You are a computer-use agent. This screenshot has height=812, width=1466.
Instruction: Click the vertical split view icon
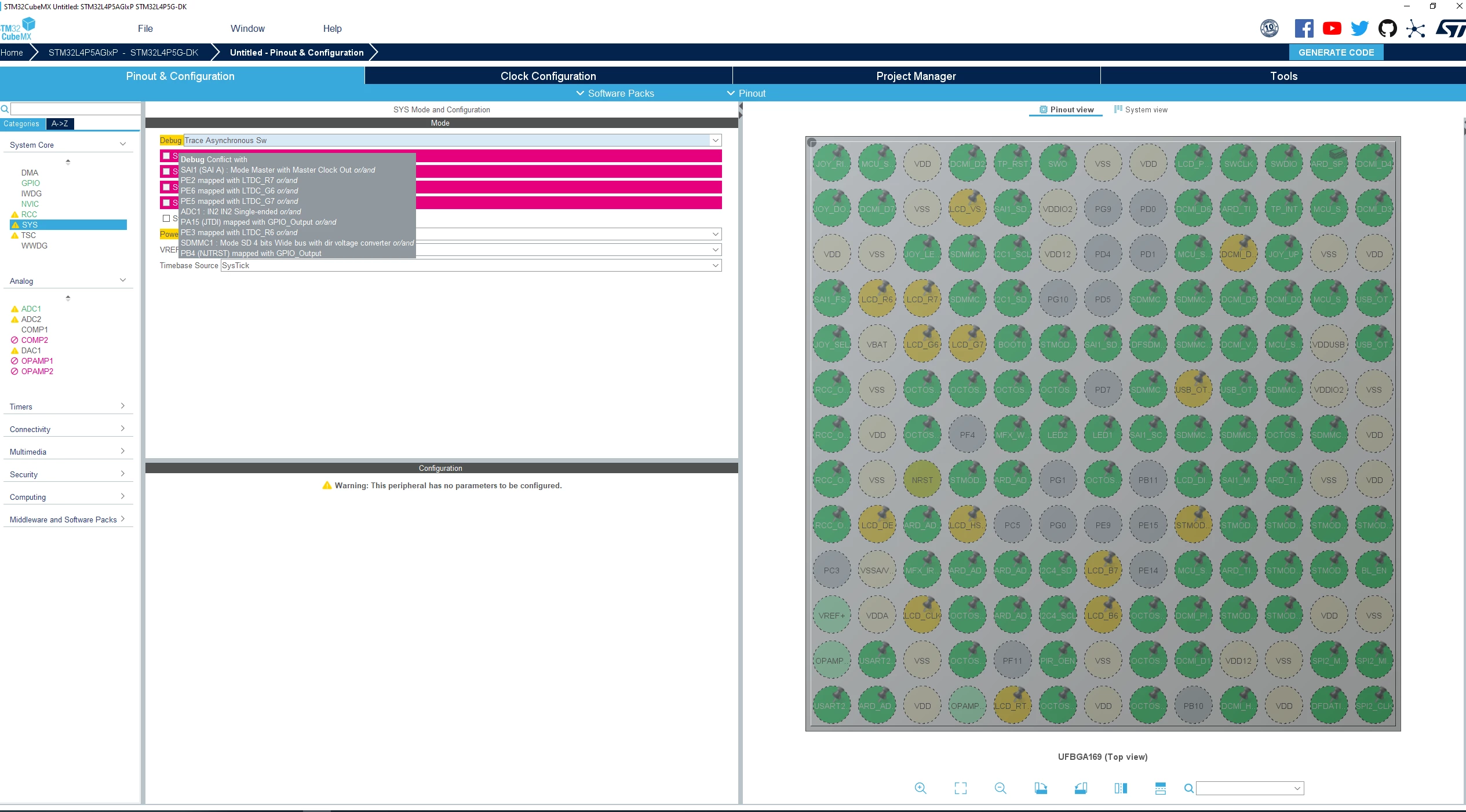1121,788
